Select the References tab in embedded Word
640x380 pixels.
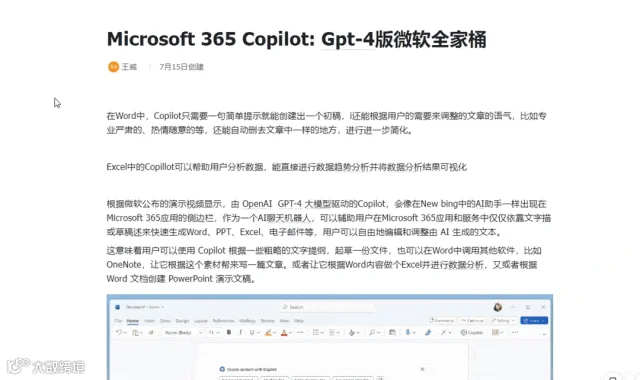click(223, 321)
